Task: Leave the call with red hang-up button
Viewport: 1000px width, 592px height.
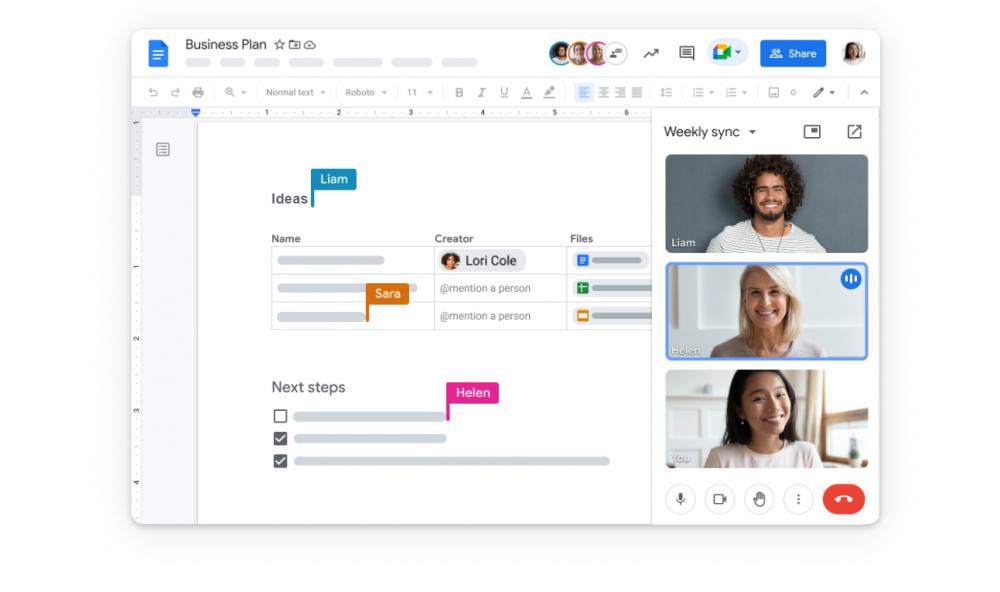Action: 844,499
